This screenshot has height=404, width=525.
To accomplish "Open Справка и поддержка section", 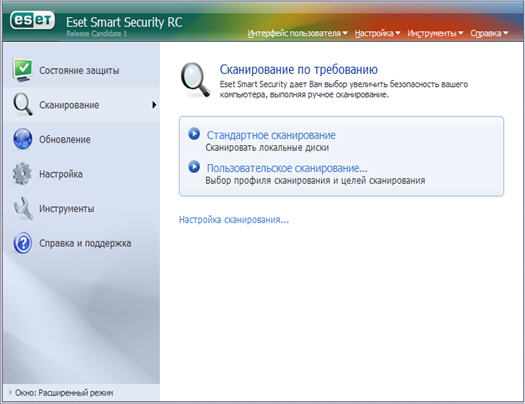I will click(x=85, y=243).
